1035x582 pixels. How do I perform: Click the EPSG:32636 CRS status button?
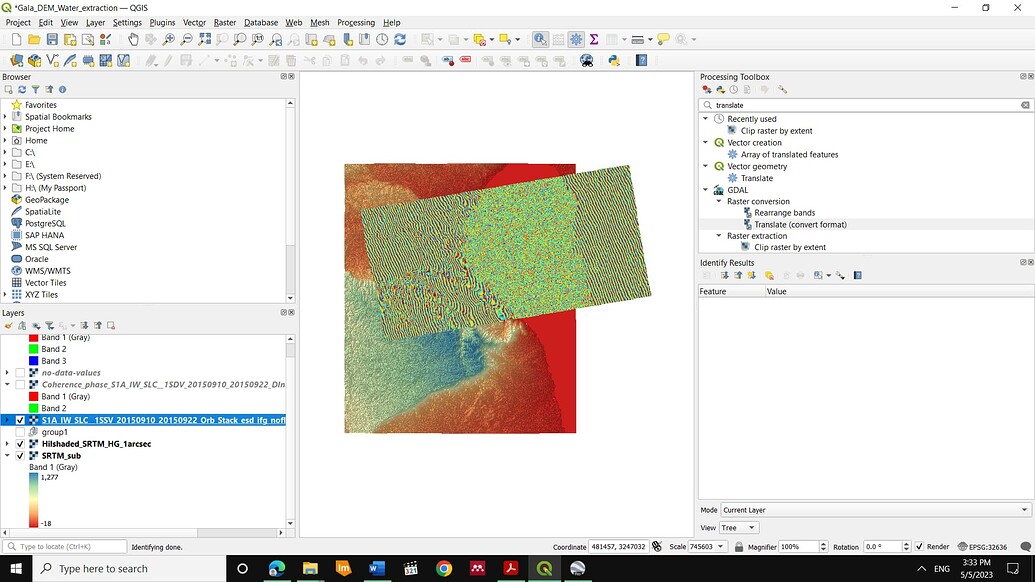coord(990,547)
